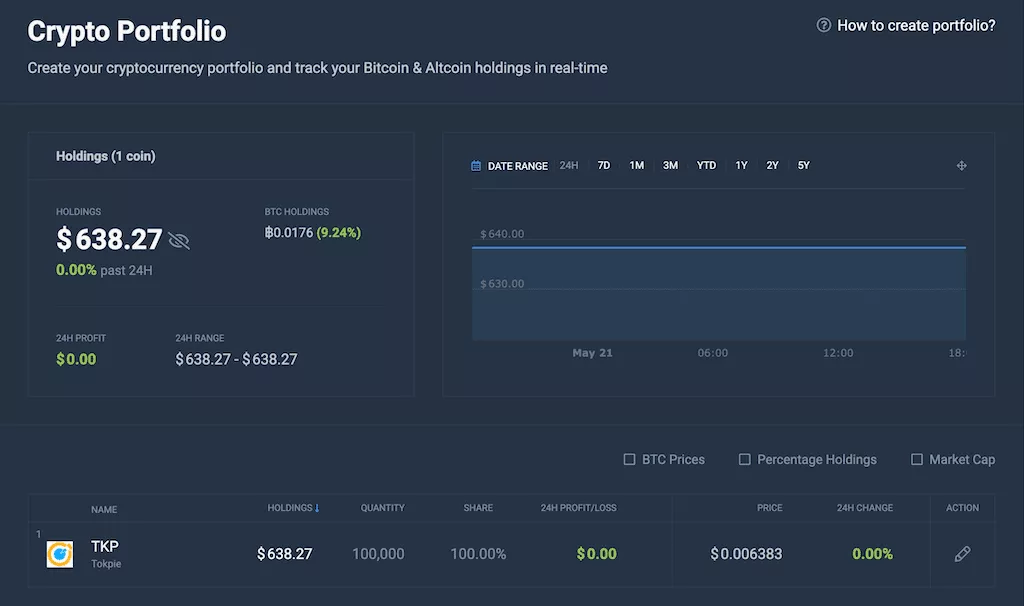Click the 24H PROFIT/LOSS column header
1024x606 pixels.
tap(579, 507)
